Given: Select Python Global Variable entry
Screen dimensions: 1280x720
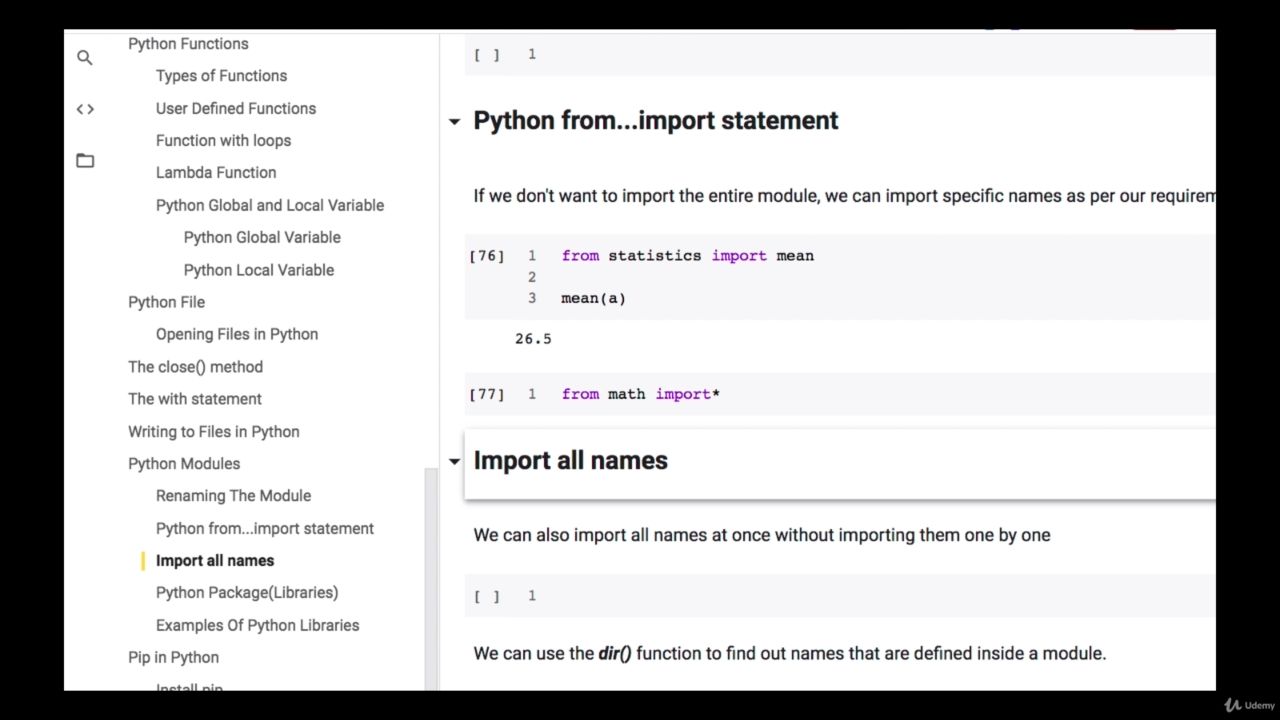Looking at the screenshot, I should pos(262,237).
